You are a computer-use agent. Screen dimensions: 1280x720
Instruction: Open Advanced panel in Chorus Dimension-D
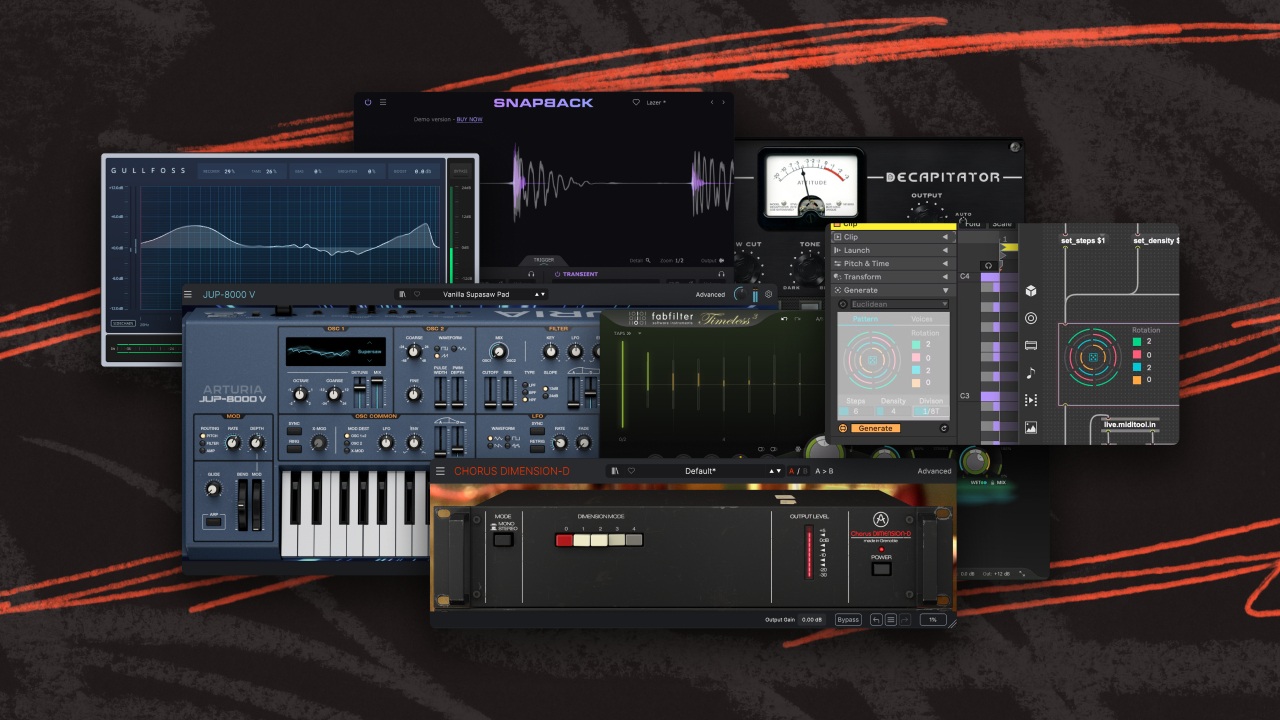coord(934,471)
